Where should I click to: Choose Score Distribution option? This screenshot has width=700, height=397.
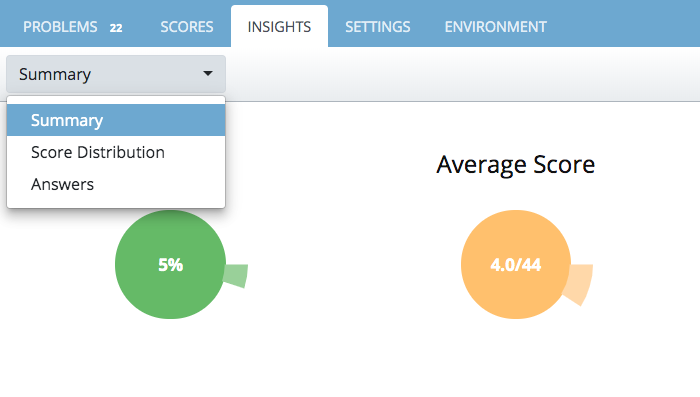[116, 152]
